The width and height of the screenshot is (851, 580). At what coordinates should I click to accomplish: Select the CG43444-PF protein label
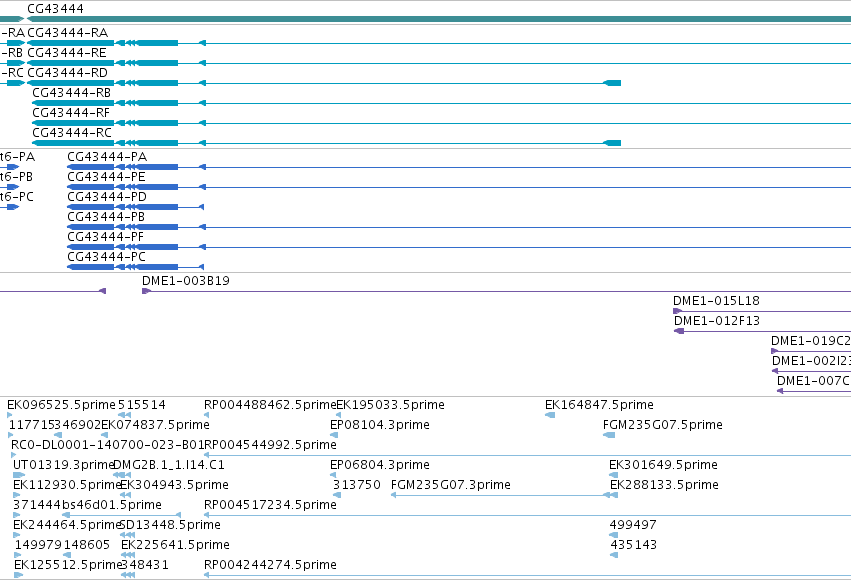pos(106,238)
